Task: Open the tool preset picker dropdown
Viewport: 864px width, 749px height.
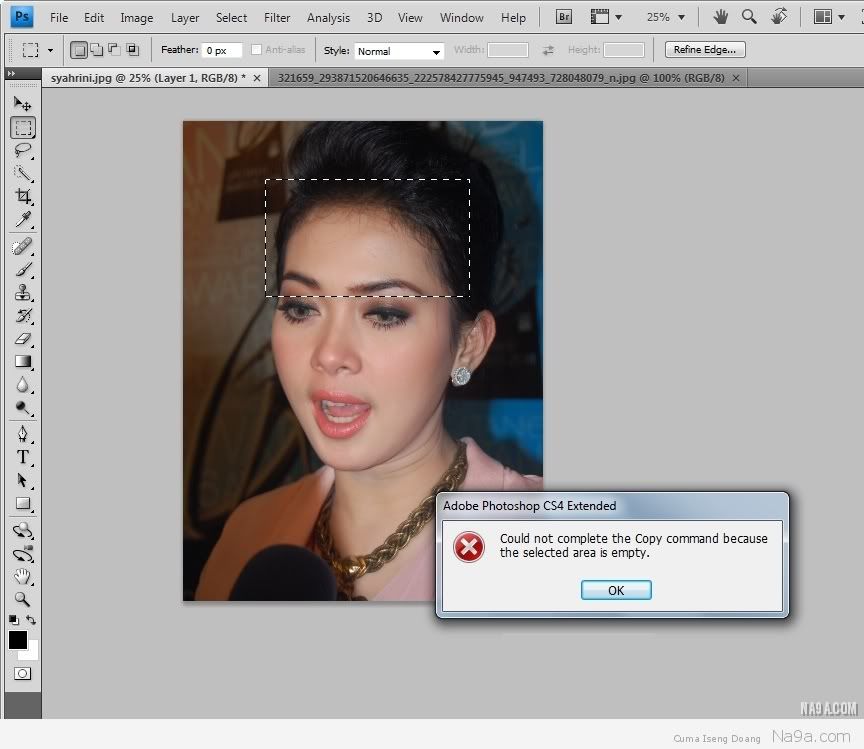Action: [x=37, y=50]
